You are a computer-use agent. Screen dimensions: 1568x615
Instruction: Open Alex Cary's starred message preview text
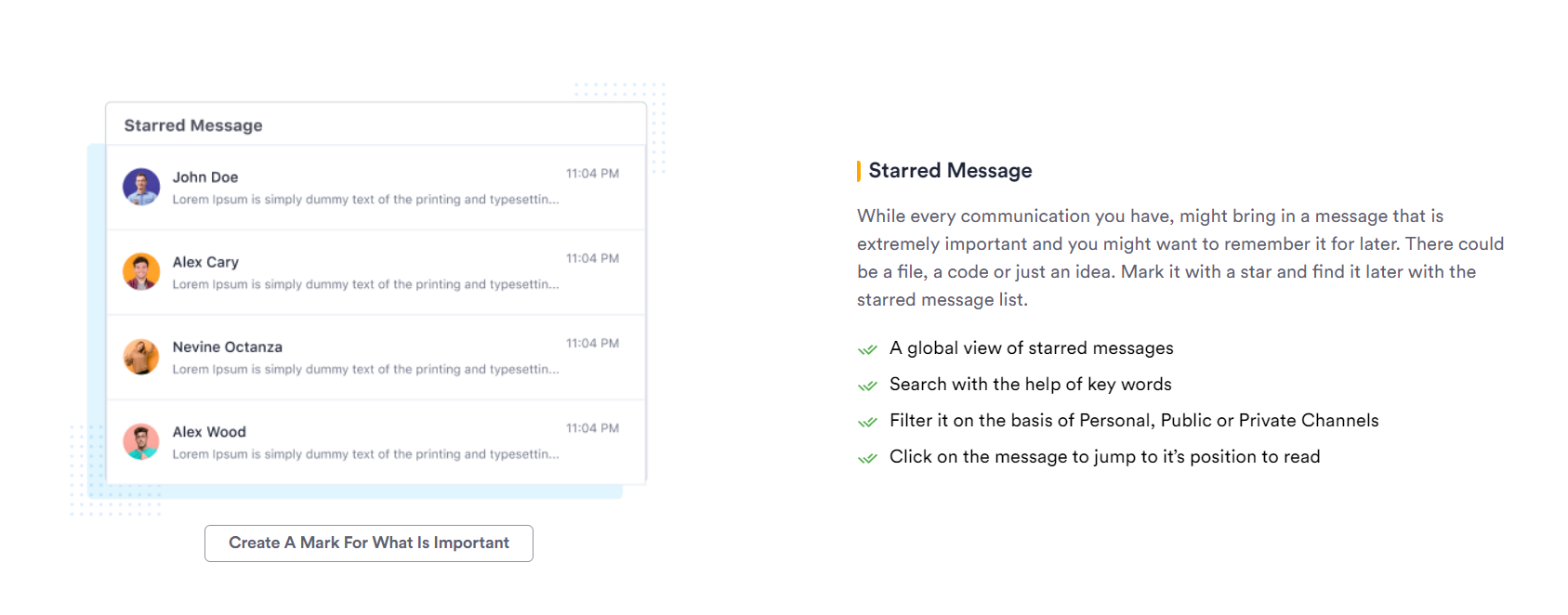pyautogui.click(x=365, y=284)
